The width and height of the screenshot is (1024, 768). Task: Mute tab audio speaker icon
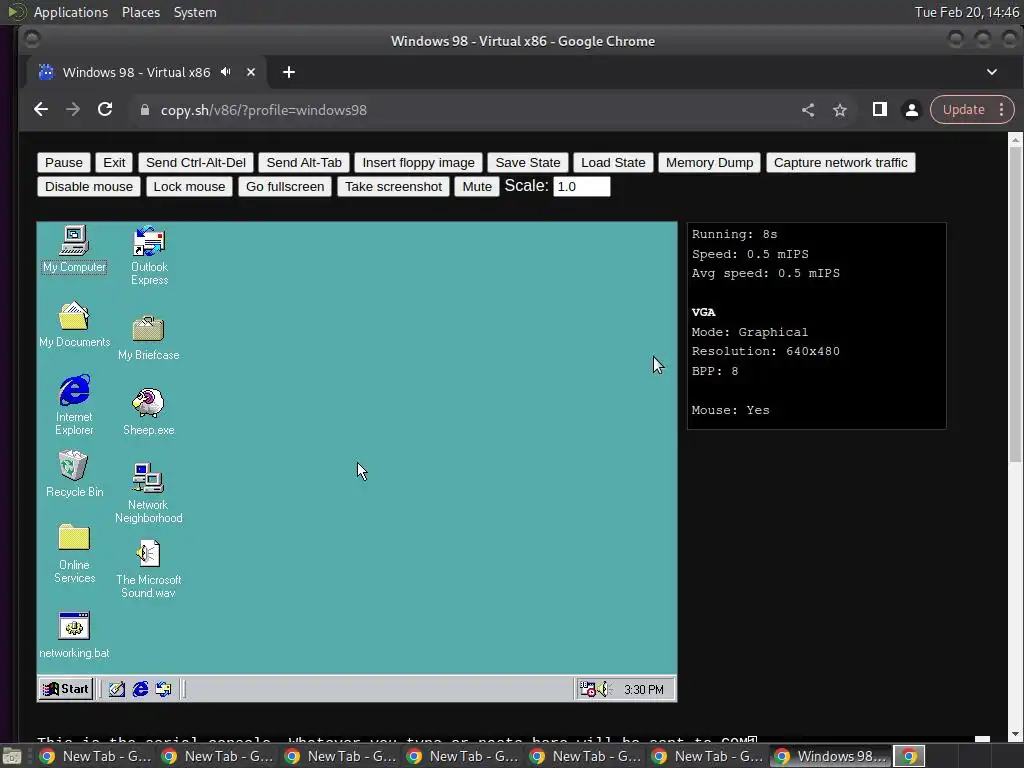(x=226, y=72)
